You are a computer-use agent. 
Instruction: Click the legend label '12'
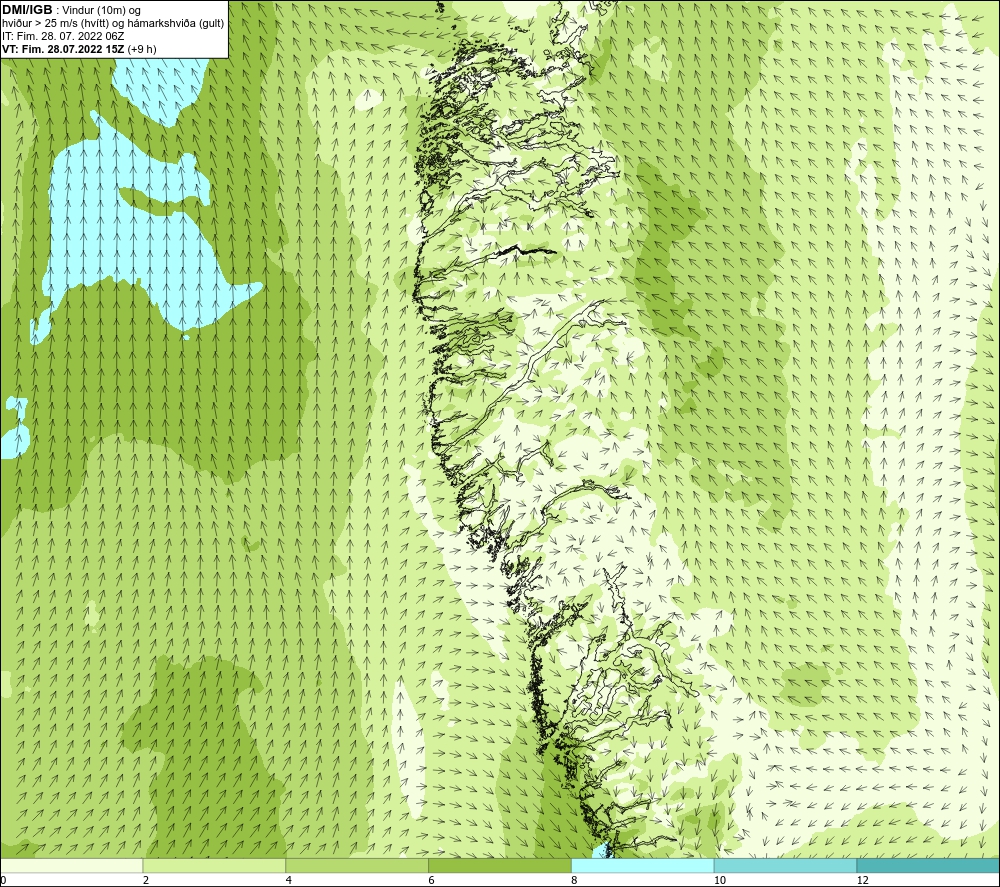pos(862,880)
